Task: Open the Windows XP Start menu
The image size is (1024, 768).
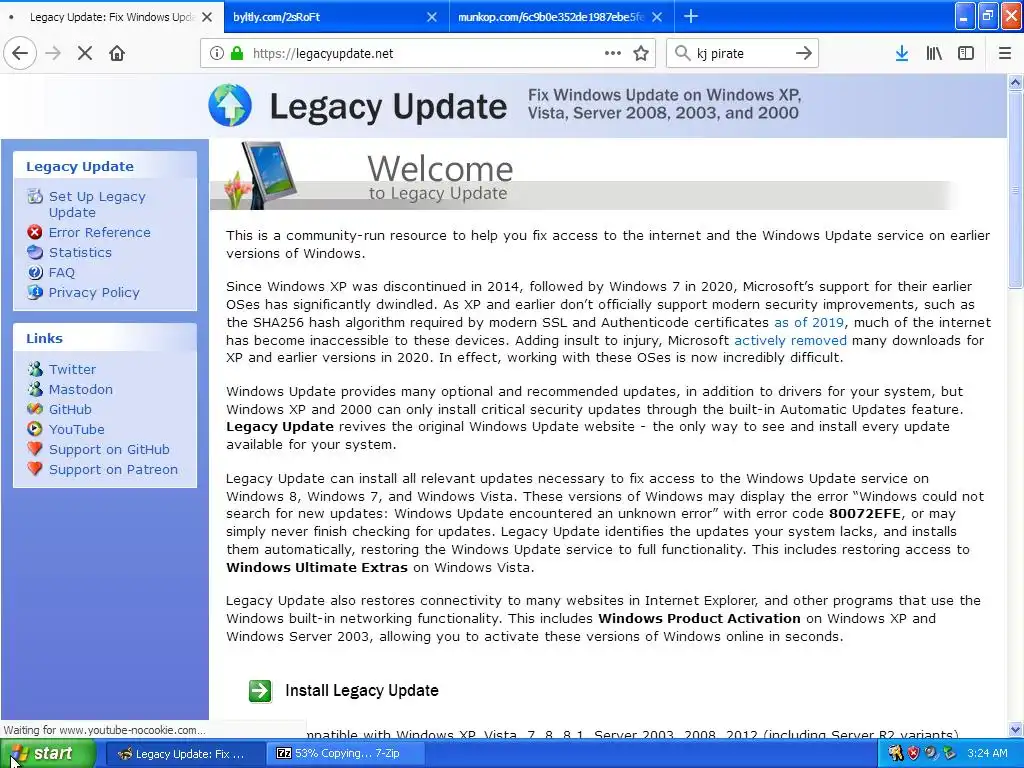Action: click(48, 754)
